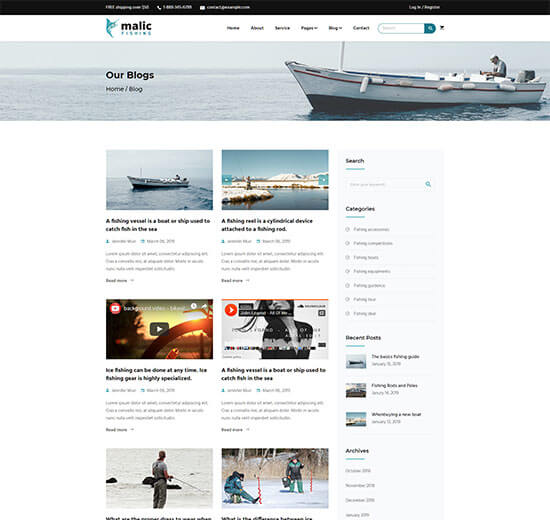Click Read more arrow of first post
Screen dimensions: 550x520
click(x=132, y=280)
